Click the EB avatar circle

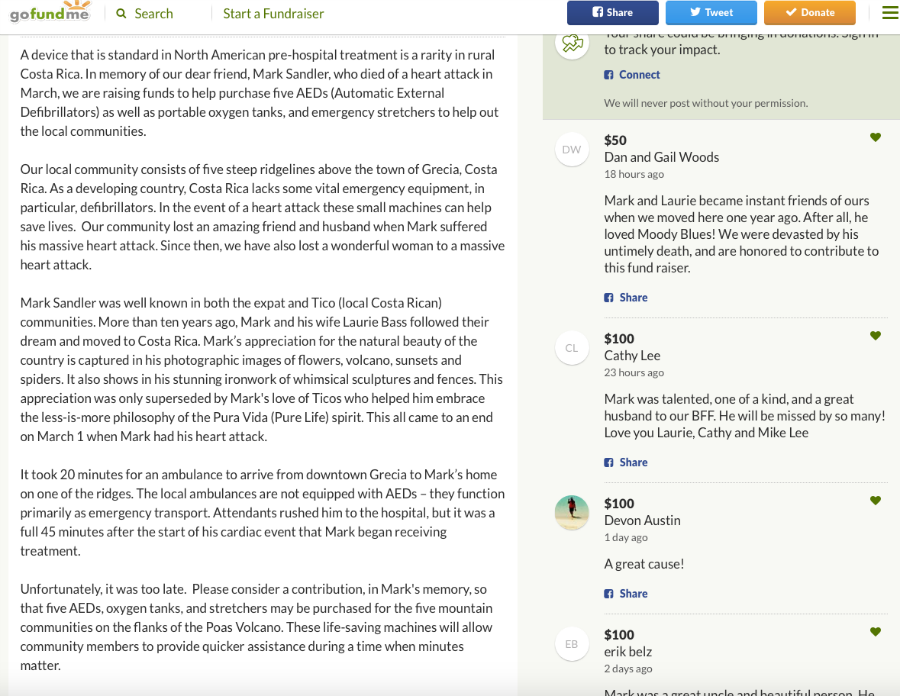[x=572, y=644]
